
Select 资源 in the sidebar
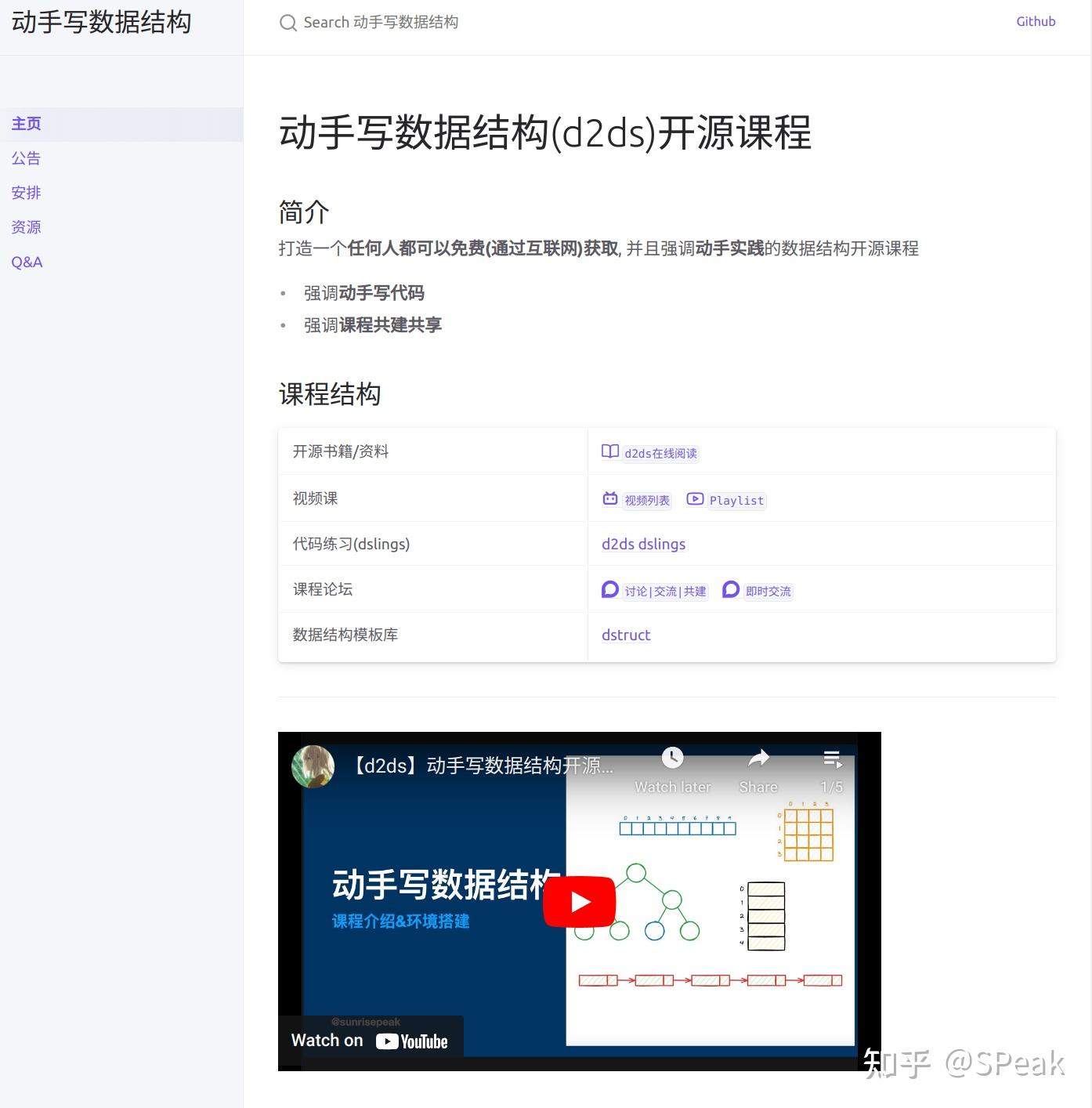coord(26,227)
